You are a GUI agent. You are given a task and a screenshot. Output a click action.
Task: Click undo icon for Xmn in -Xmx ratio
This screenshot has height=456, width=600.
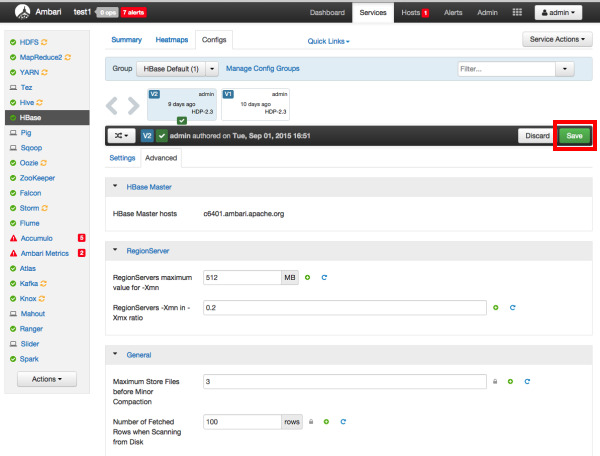click(x=512, y=308)
